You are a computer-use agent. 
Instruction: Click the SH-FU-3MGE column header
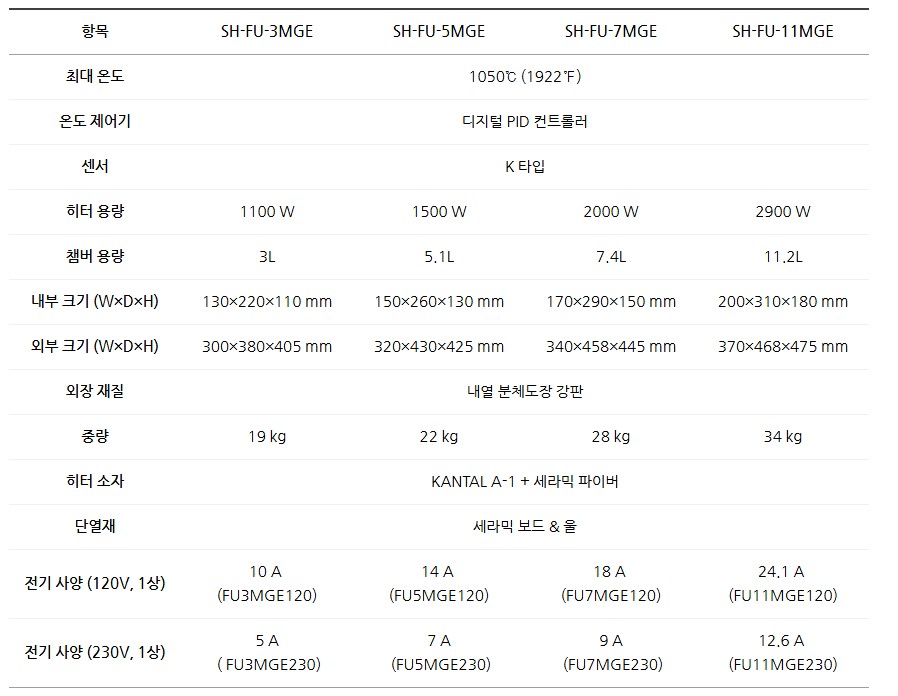[x=266, y=31]
